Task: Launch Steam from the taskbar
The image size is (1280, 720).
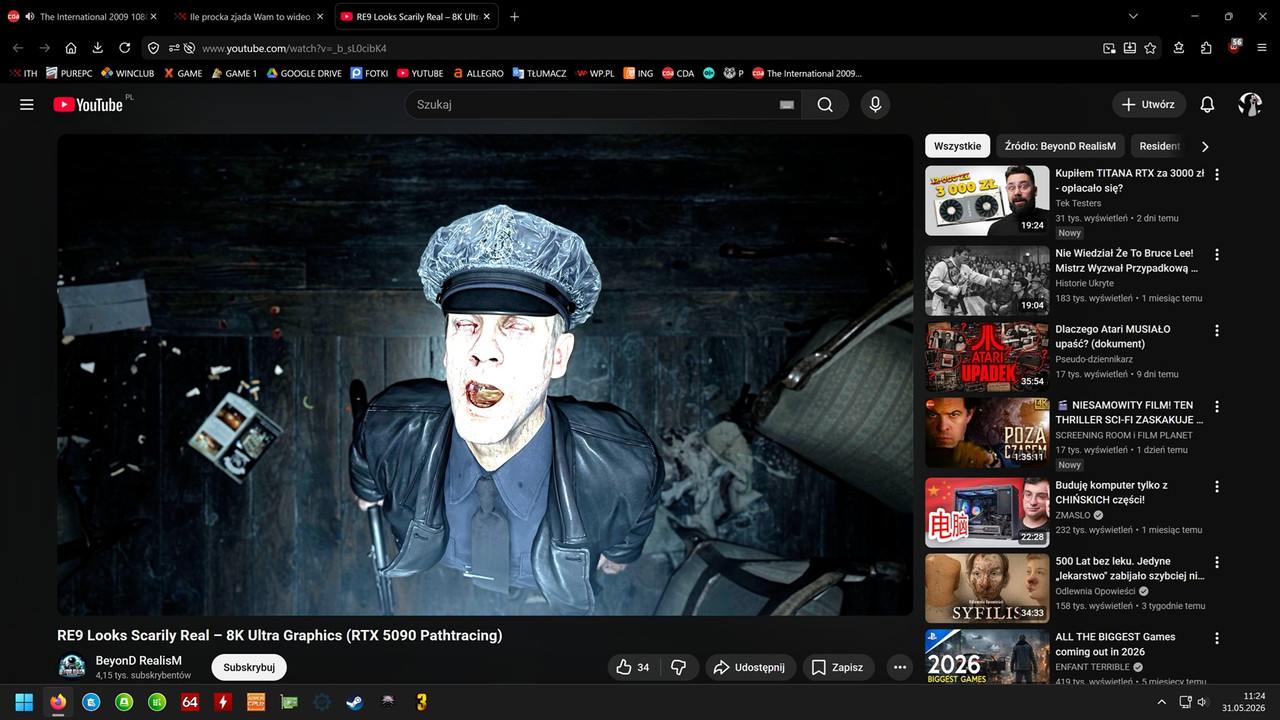Action: [355, 702]
